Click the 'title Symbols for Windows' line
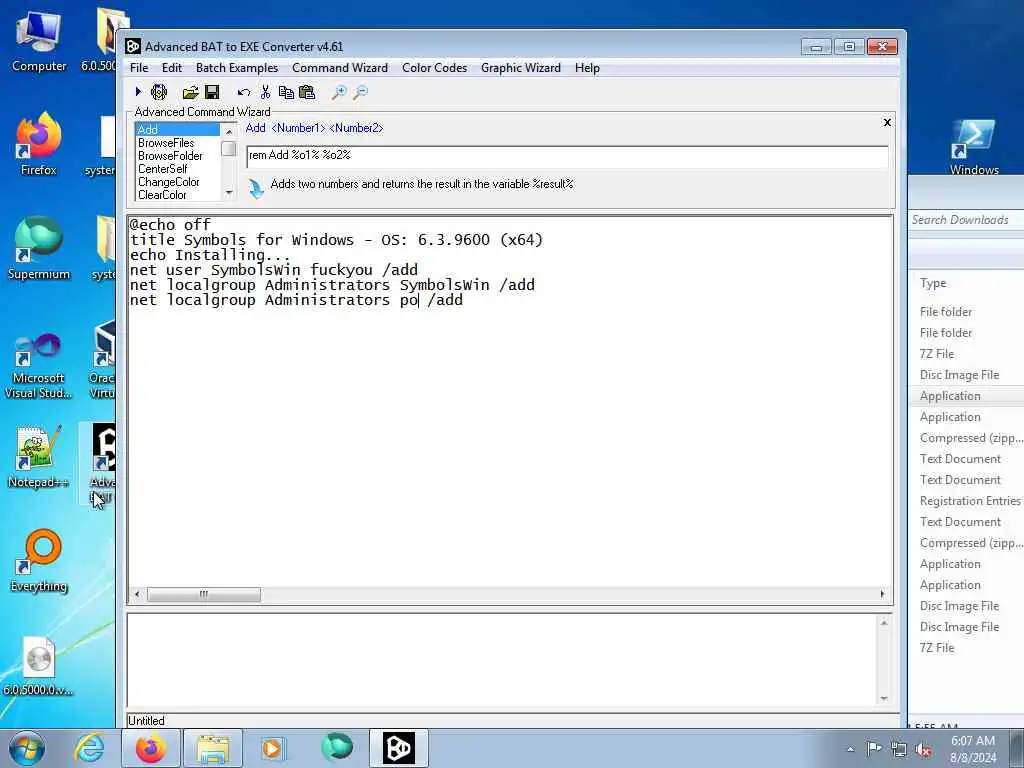 (336, 240)
